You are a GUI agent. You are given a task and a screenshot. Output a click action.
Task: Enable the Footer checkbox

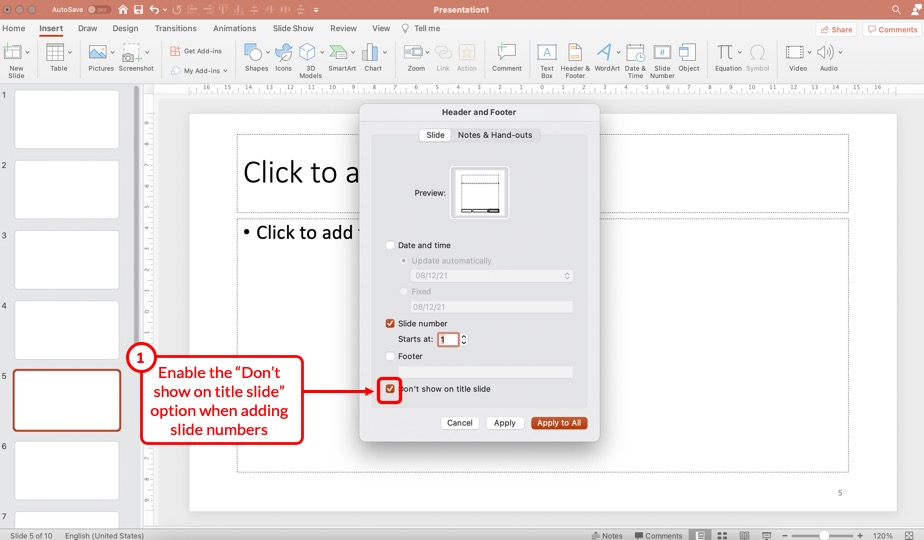(x=390, y=356)
